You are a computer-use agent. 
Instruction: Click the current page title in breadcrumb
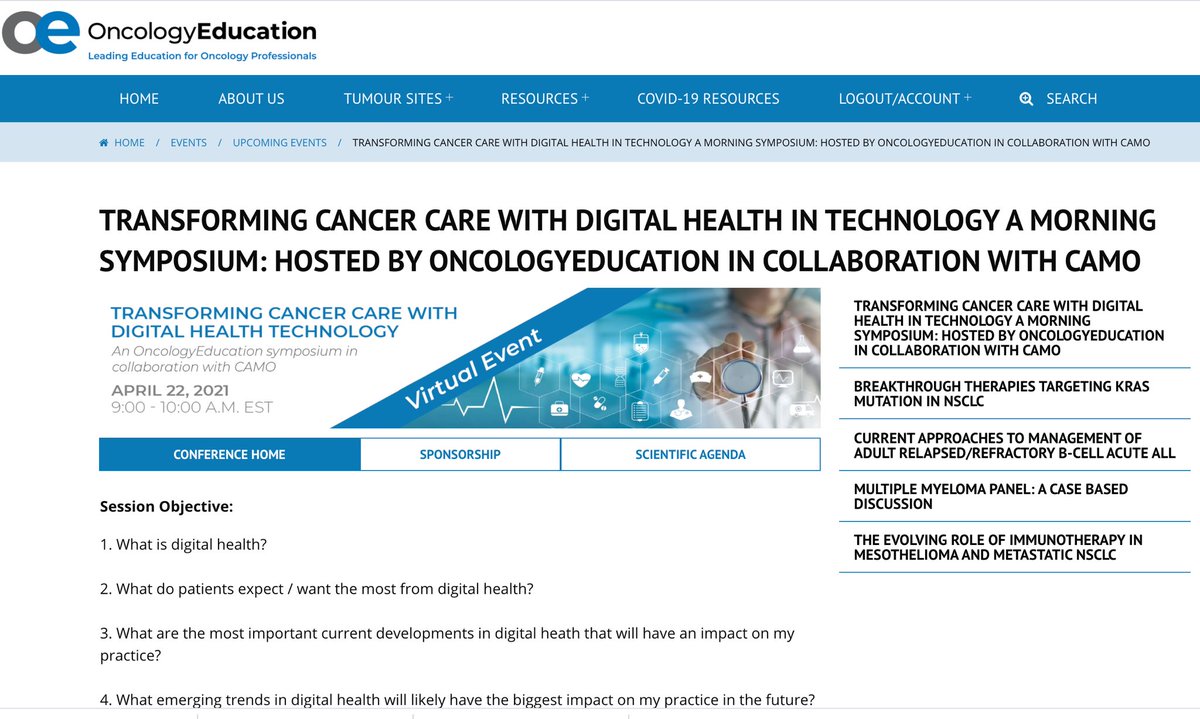click(x=751, y=143)
